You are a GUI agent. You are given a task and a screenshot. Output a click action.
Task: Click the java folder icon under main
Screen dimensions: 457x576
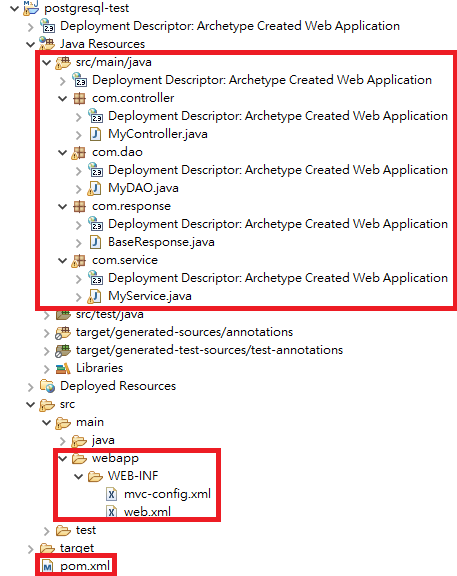(x=79, y=440)
